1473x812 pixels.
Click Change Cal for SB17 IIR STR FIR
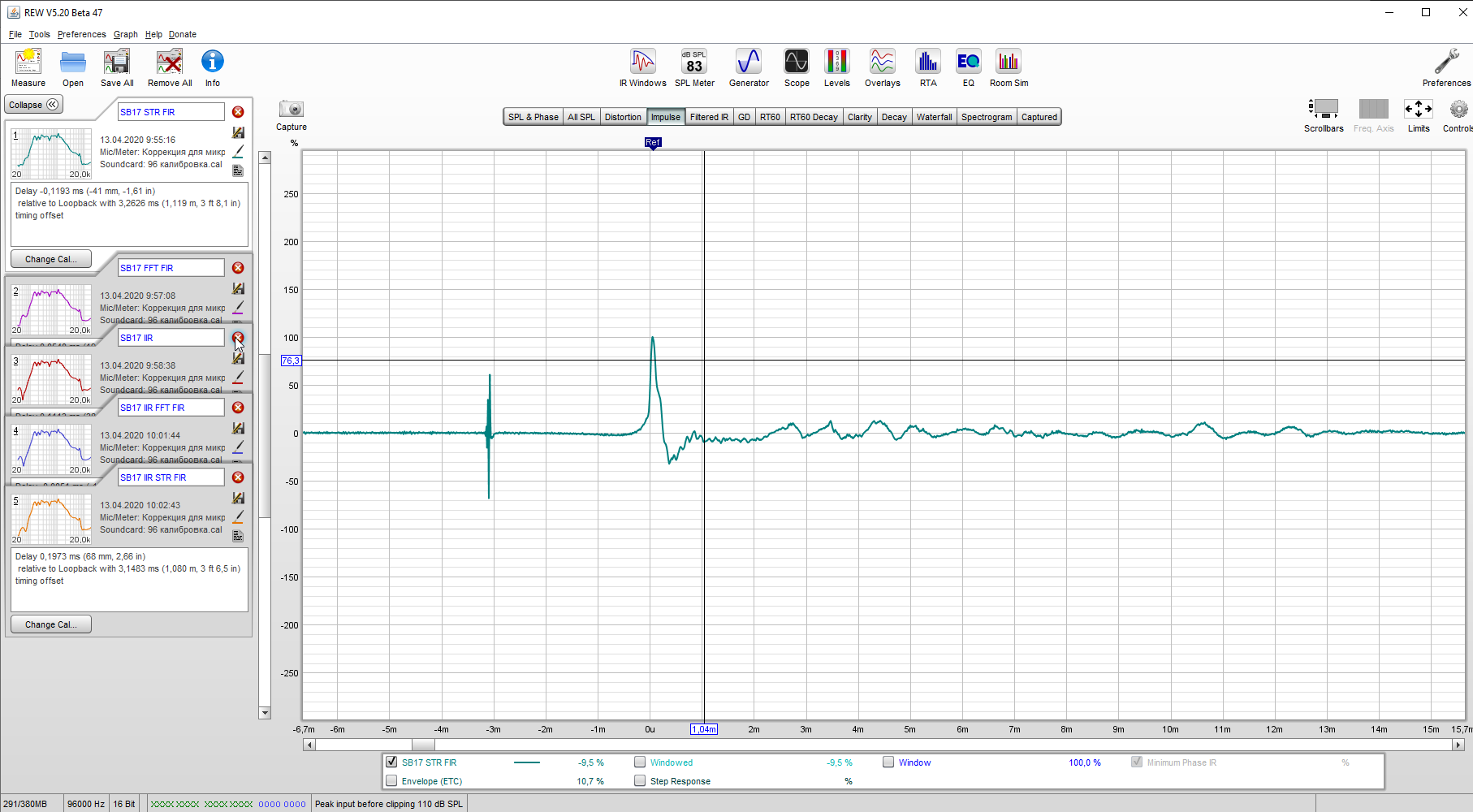tap(50, 624)
